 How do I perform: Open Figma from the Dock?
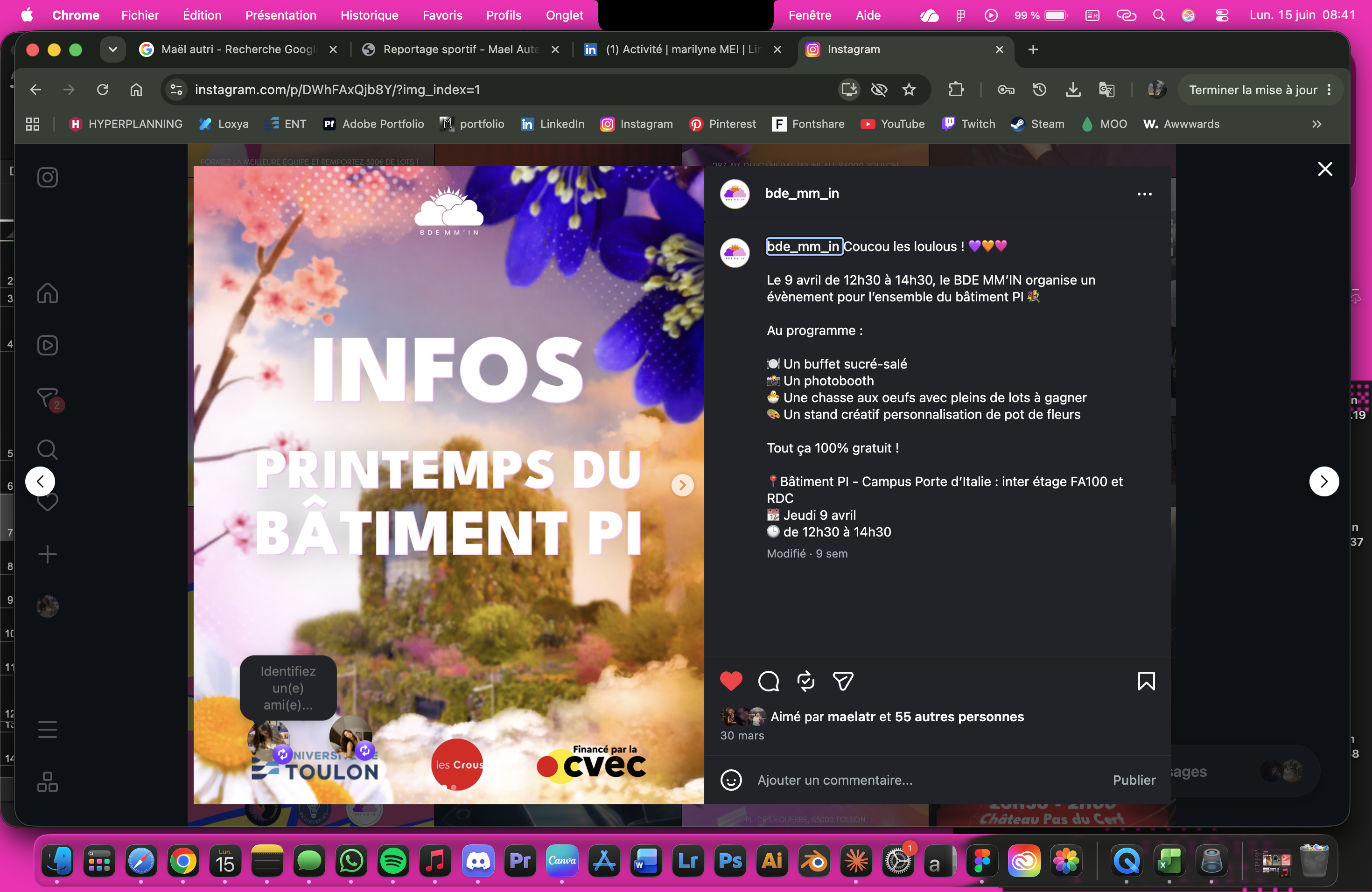tap(982, 862)
